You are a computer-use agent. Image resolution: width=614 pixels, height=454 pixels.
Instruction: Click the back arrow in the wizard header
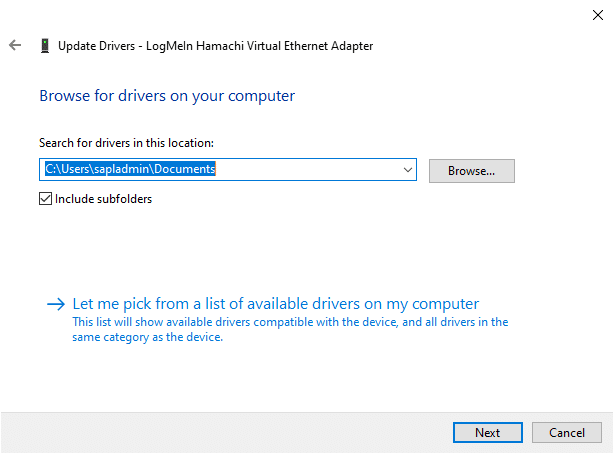click(x=15, y=45)
